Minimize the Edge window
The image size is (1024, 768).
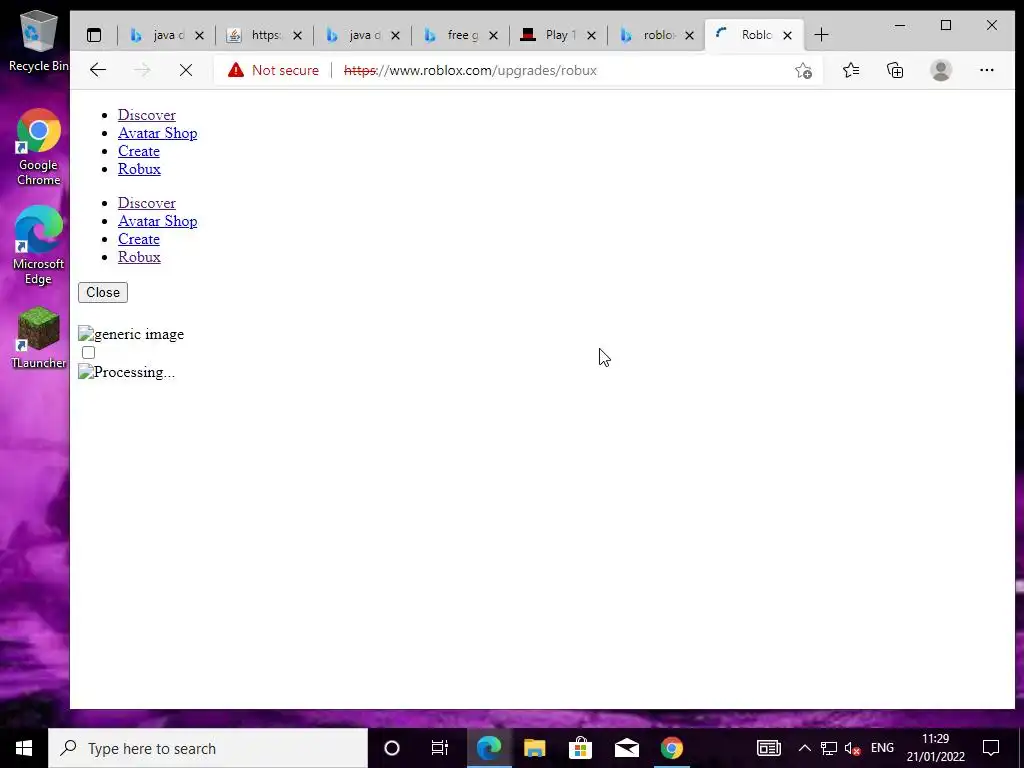900,25
